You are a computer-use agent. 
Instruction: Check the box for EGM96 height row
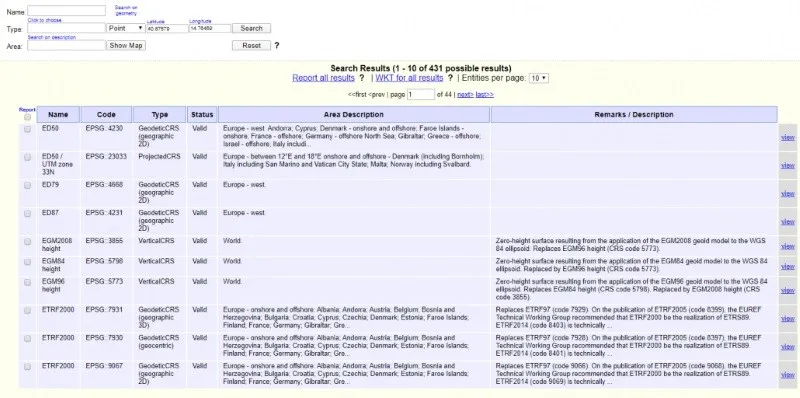(28, 282)
